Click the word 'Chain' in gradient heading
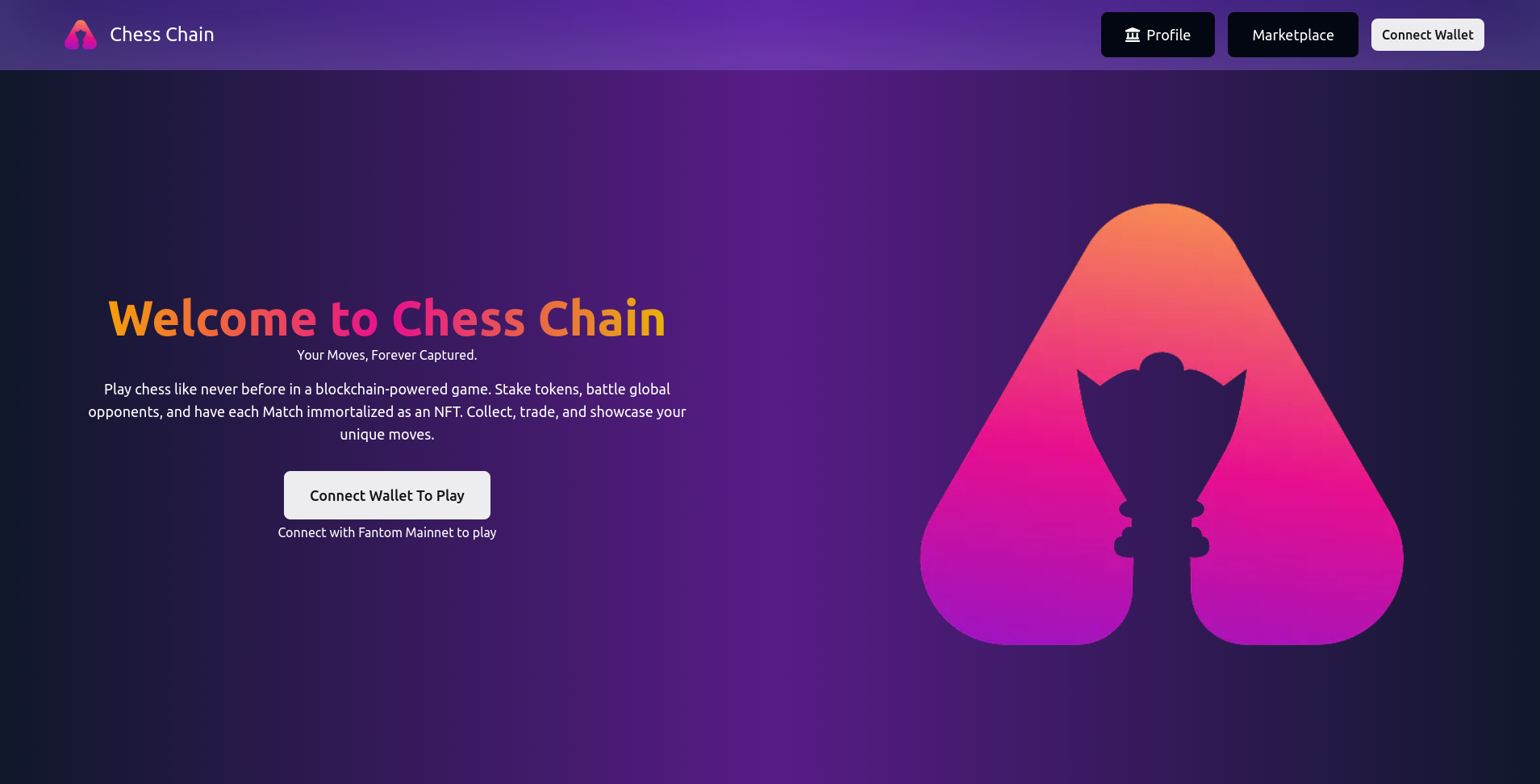This screenshot has height=784, width=1540. [602, 318]
